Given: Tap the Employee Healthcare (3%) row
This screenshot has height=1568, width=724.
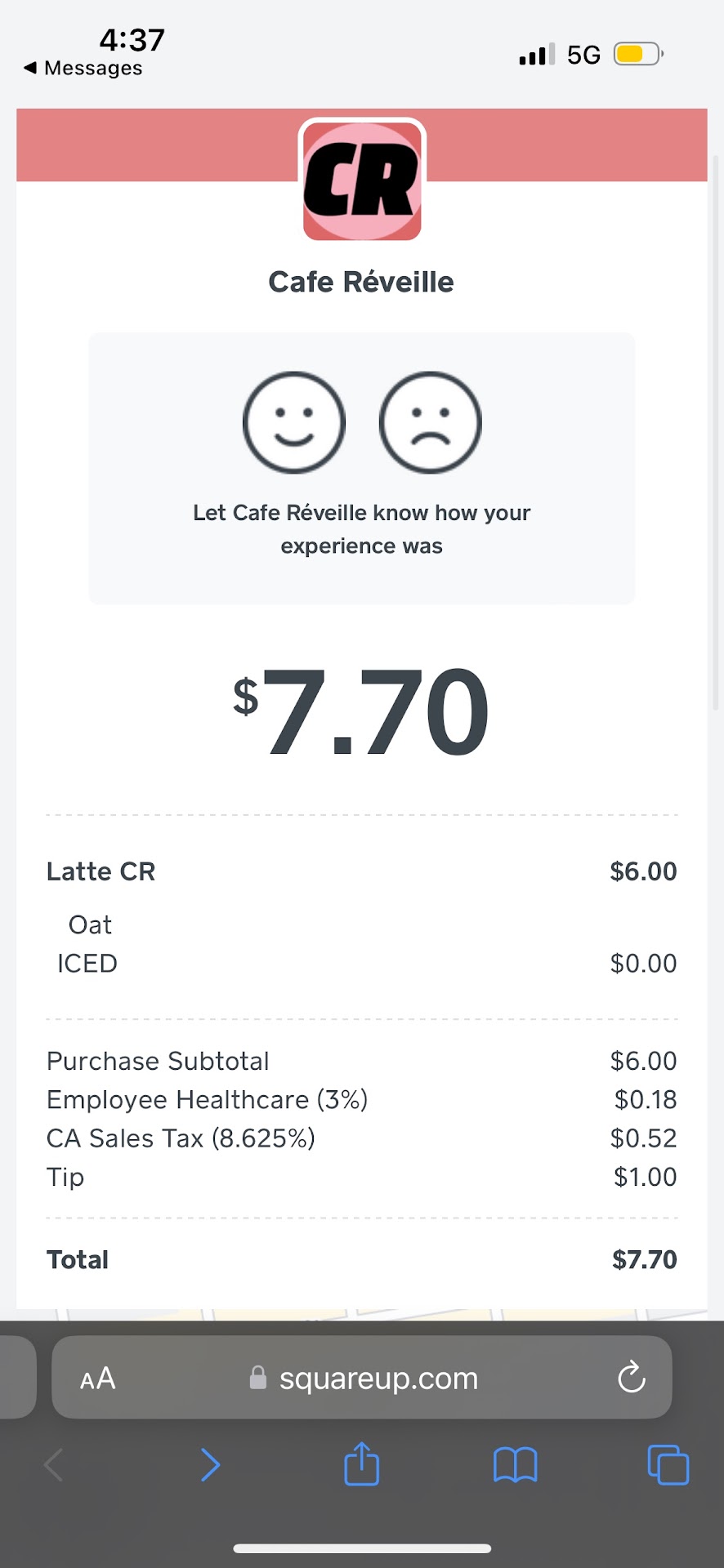Looking at the screenshot, I should 208,1099.
